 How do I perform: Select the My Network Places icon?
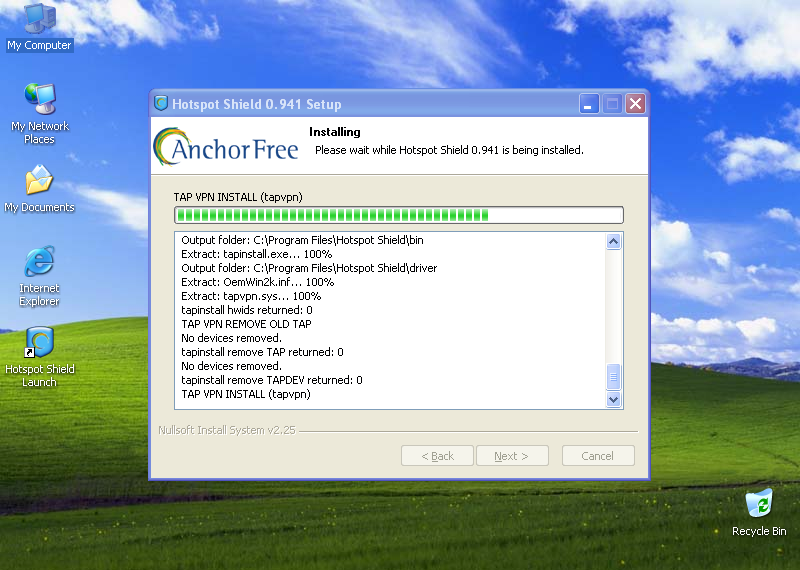(40, 113)
